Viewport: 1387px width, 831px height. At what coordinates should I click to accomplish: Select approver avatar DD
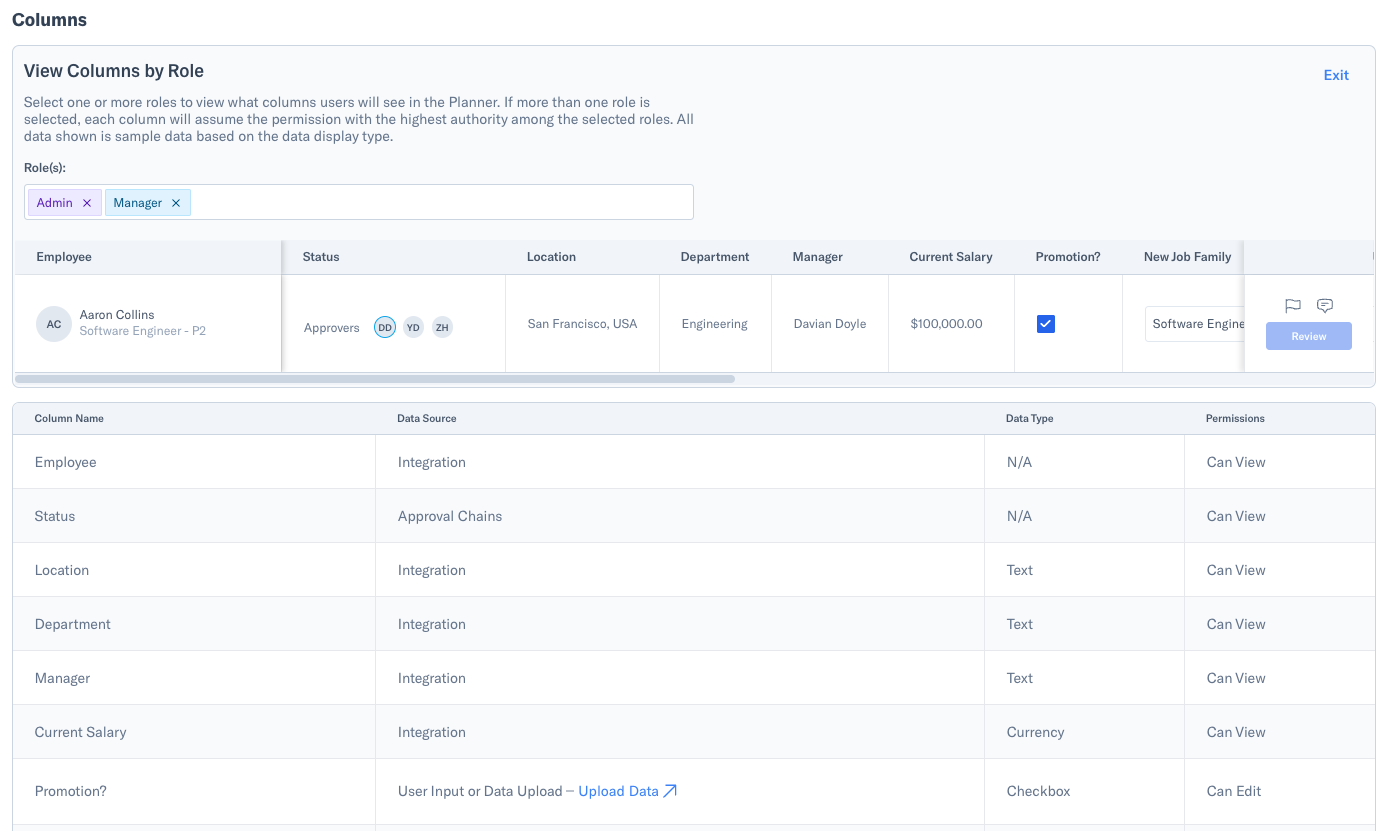[x=384, y=327]
